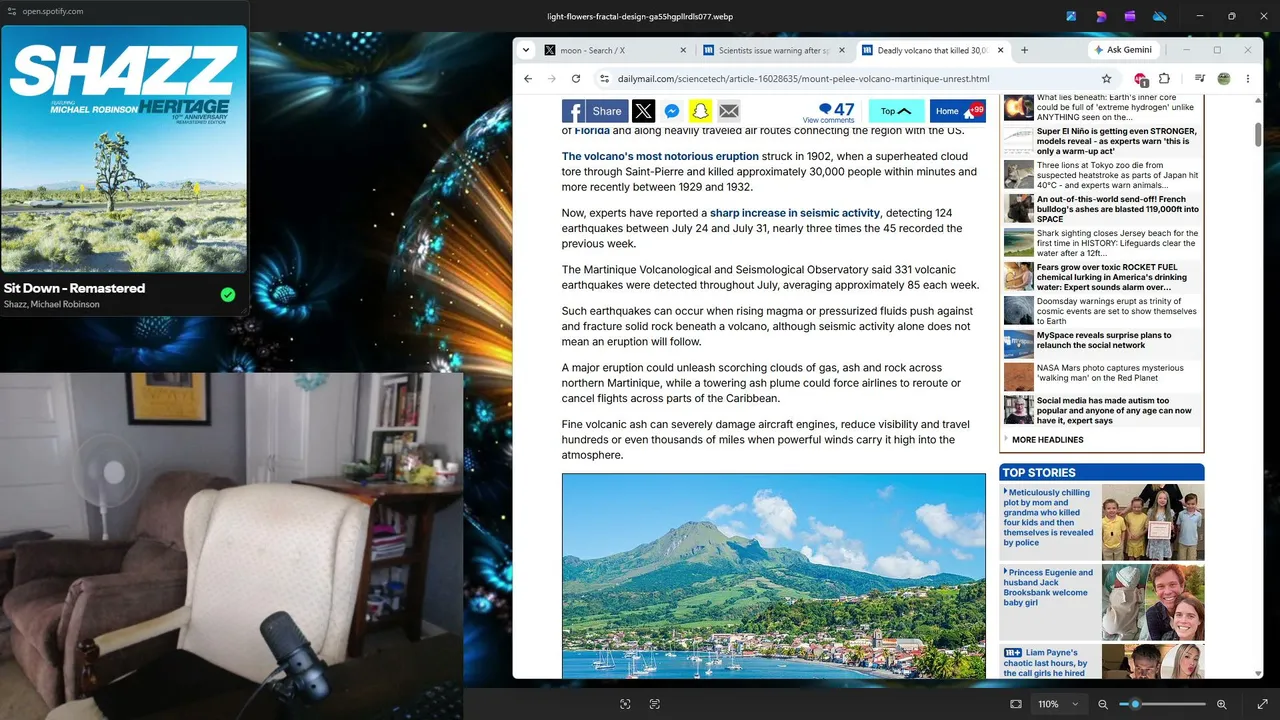
Task: Click OneDrive cloud icon in Photos title bar
Action: tap(1160, 16)
